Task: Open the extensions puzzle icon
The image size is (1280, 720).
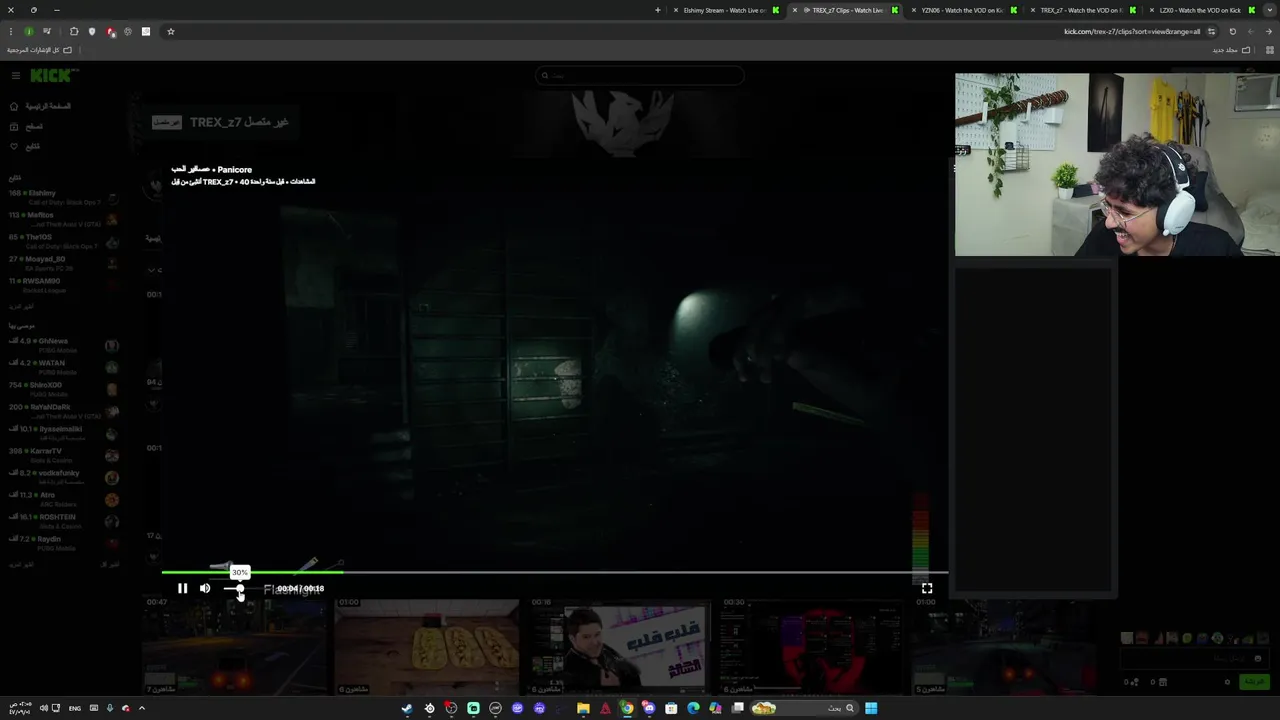Action: point(74,31)
